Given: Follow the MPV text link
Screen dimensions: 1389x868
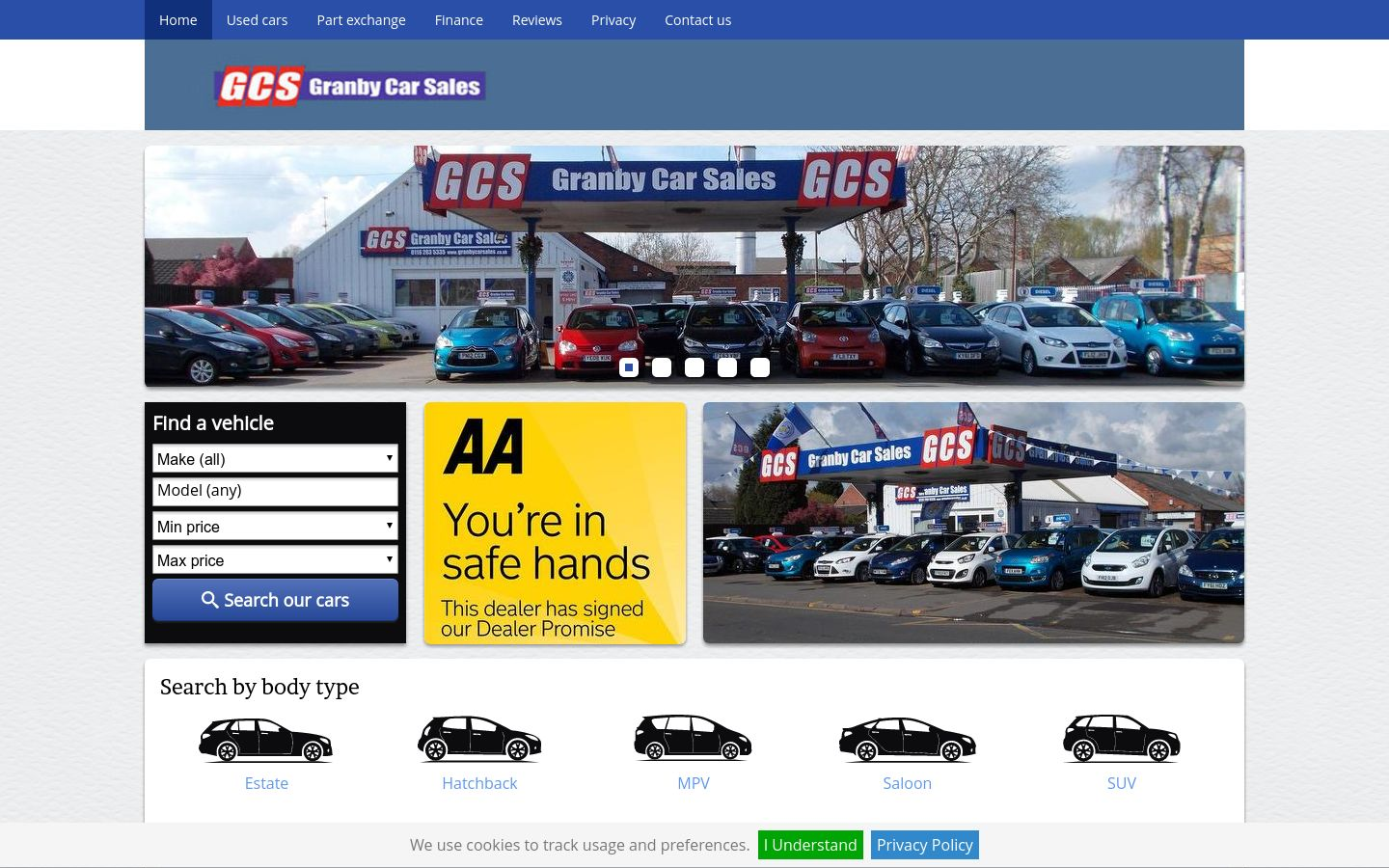Looking at the screenshot, I should coord(694,783).
